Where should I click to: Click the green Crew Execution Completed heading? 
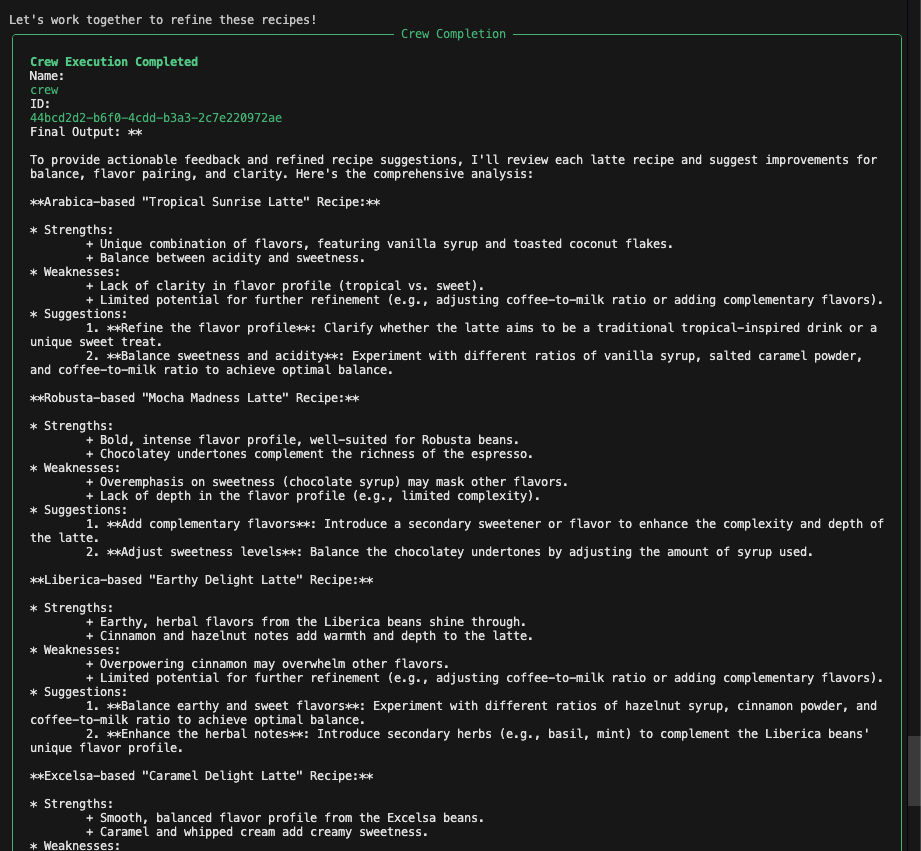click(x=114, y=62)
